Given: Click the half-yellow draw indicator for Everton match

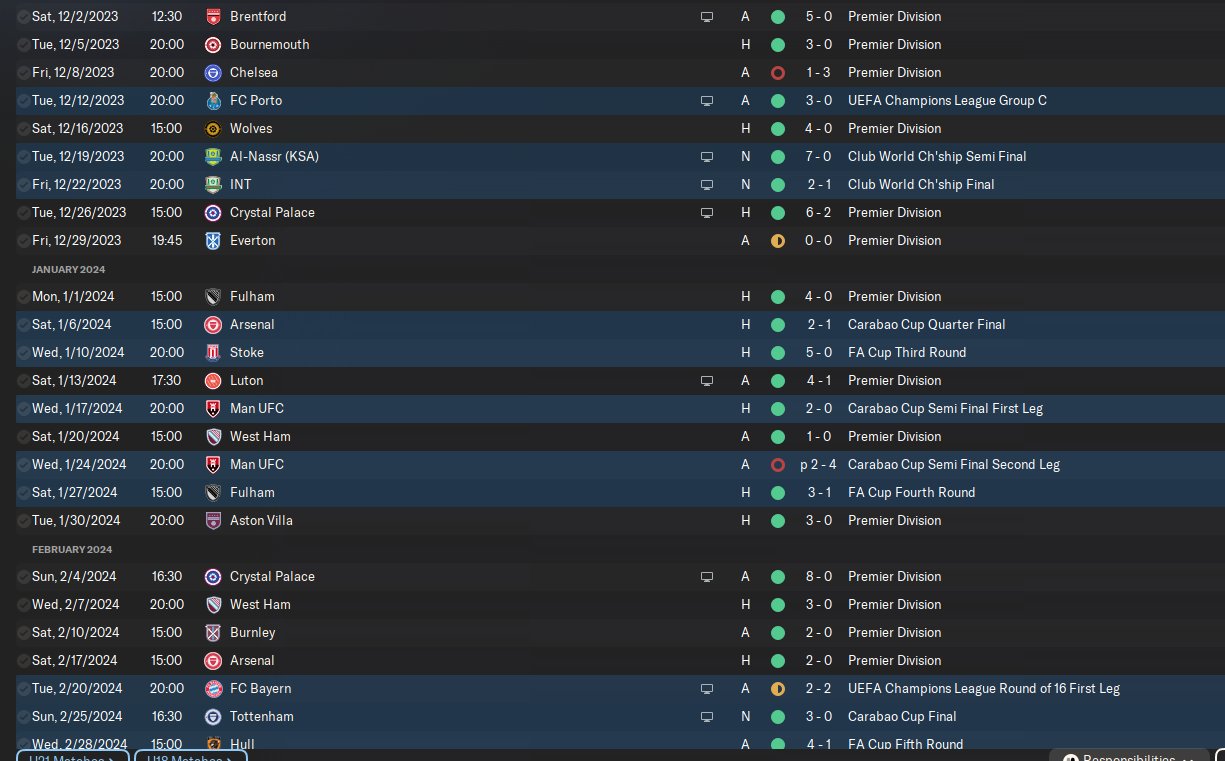Looking at the screenshot, I should [778, 241].
